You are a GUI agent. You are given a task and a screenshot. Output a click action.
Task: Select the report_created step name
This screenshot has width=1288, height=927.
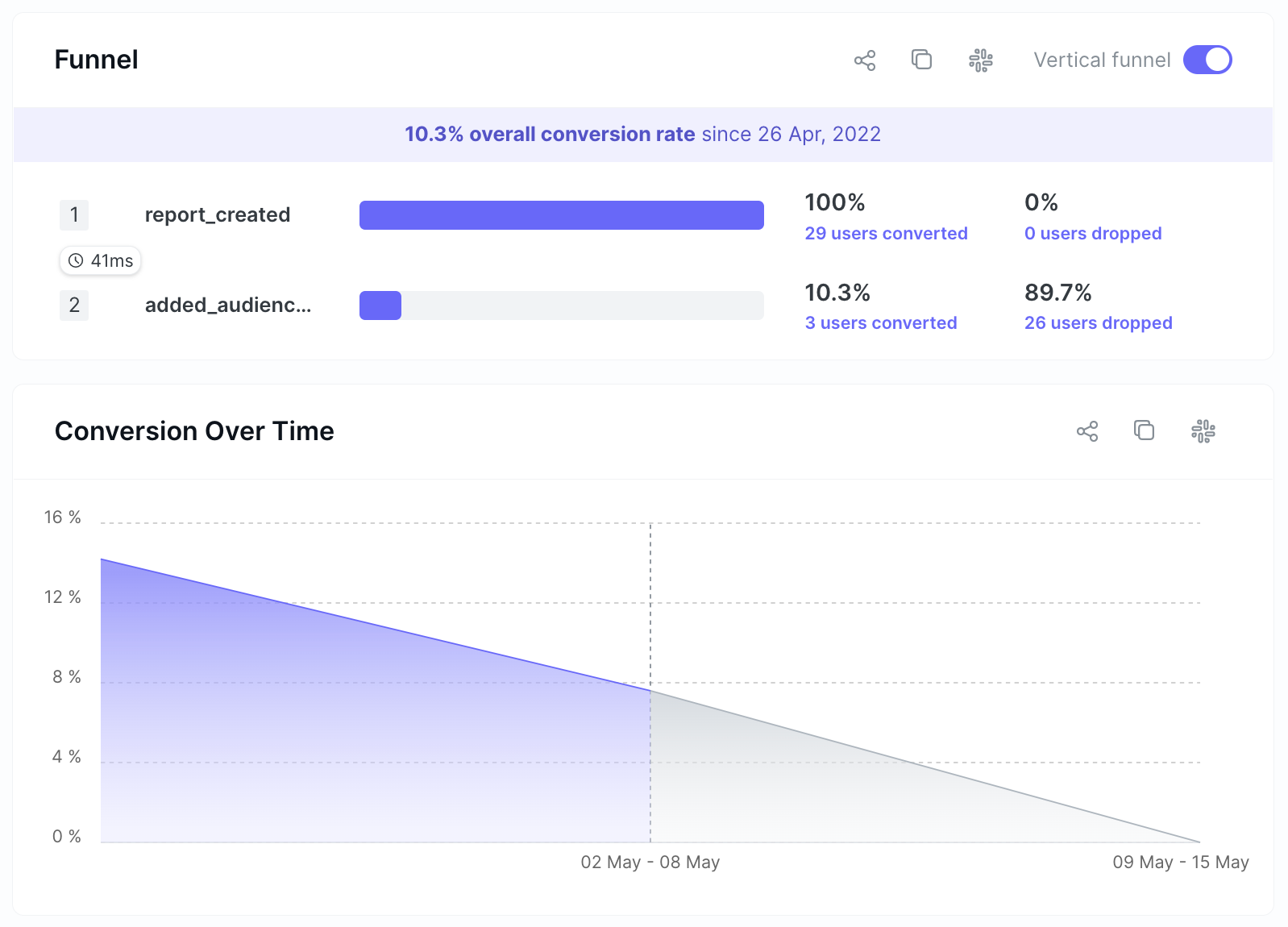218,215
